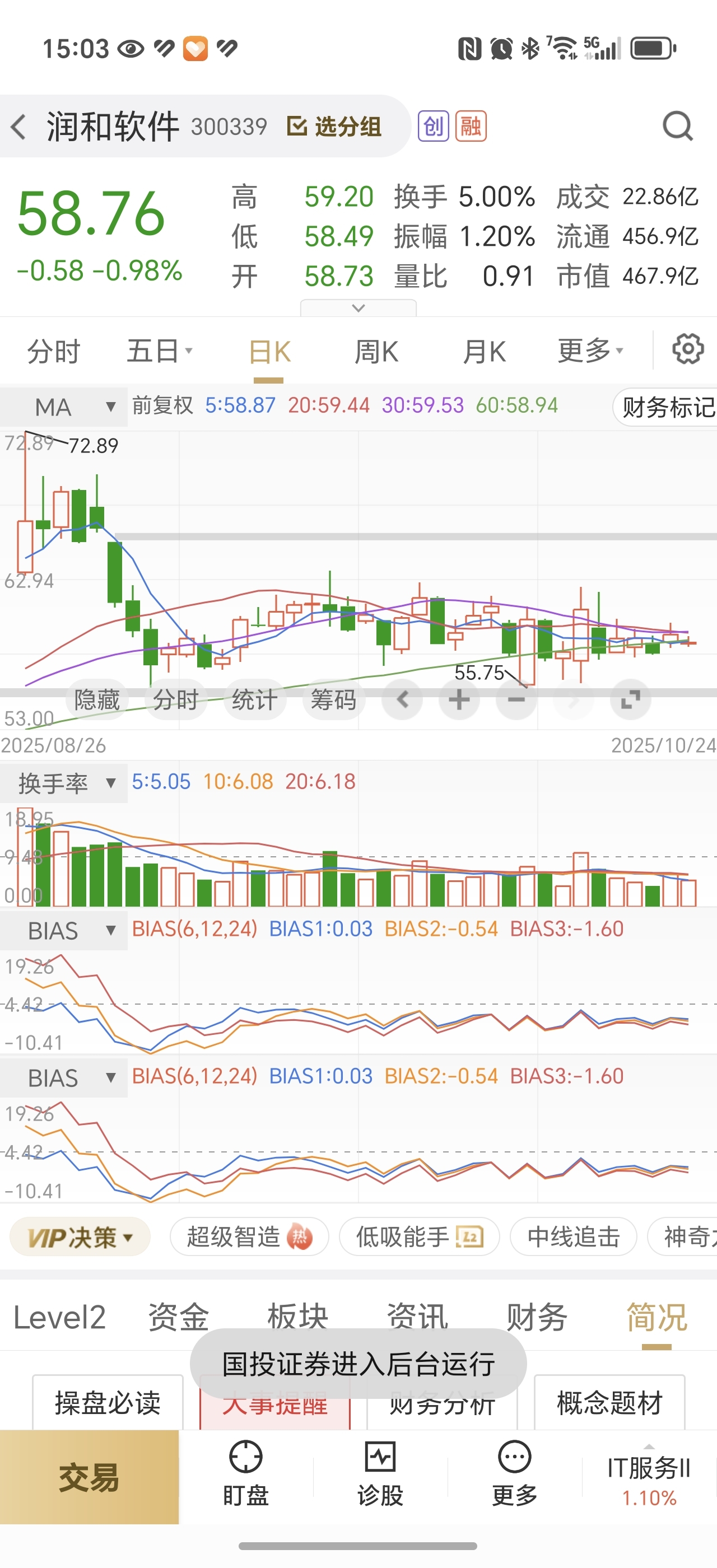Image resolution: width=717 pixels, height=1568 pixels.
Task: Tap the 融 margin badge icon
Action: point(471,126)
